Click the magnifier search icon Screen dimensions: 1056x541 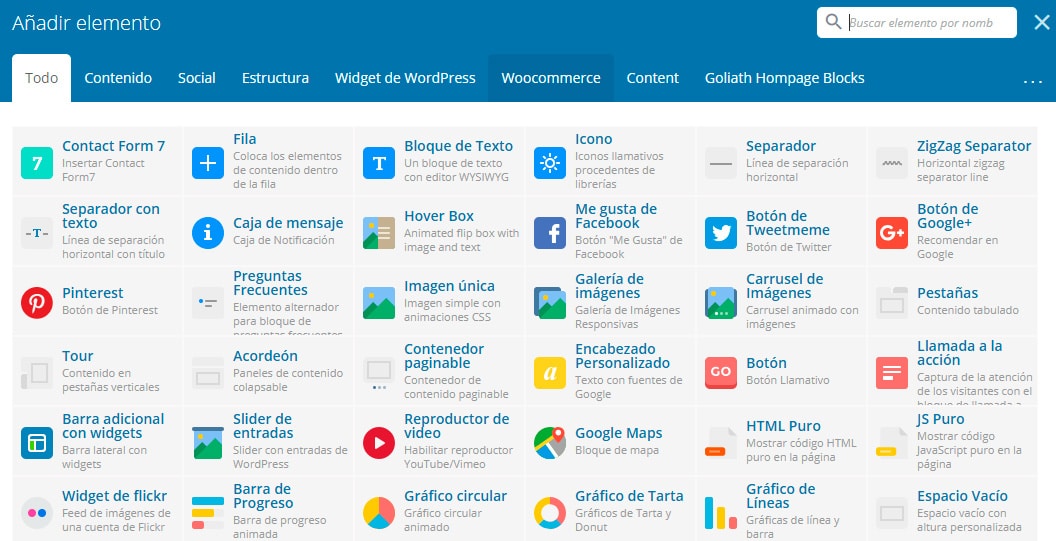pos(833,22)
